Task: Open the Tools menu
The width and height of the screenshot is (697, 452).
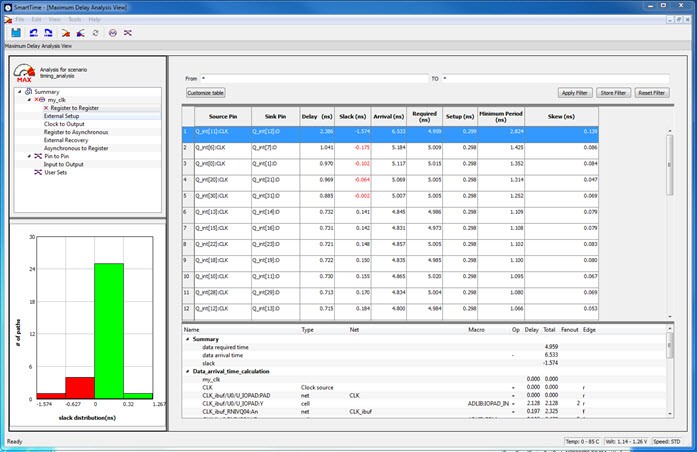Action: click(74, 19)
